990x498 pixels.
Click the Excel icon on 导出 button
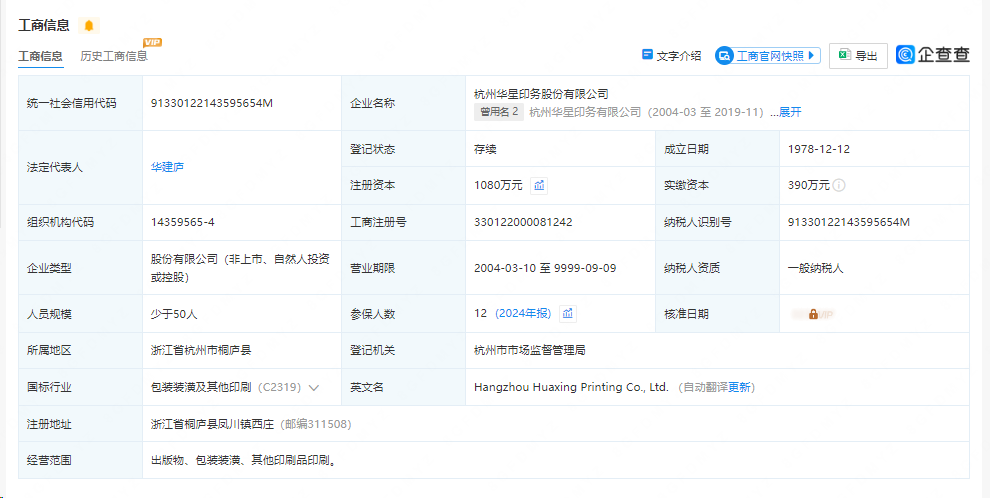pos(844,56)
